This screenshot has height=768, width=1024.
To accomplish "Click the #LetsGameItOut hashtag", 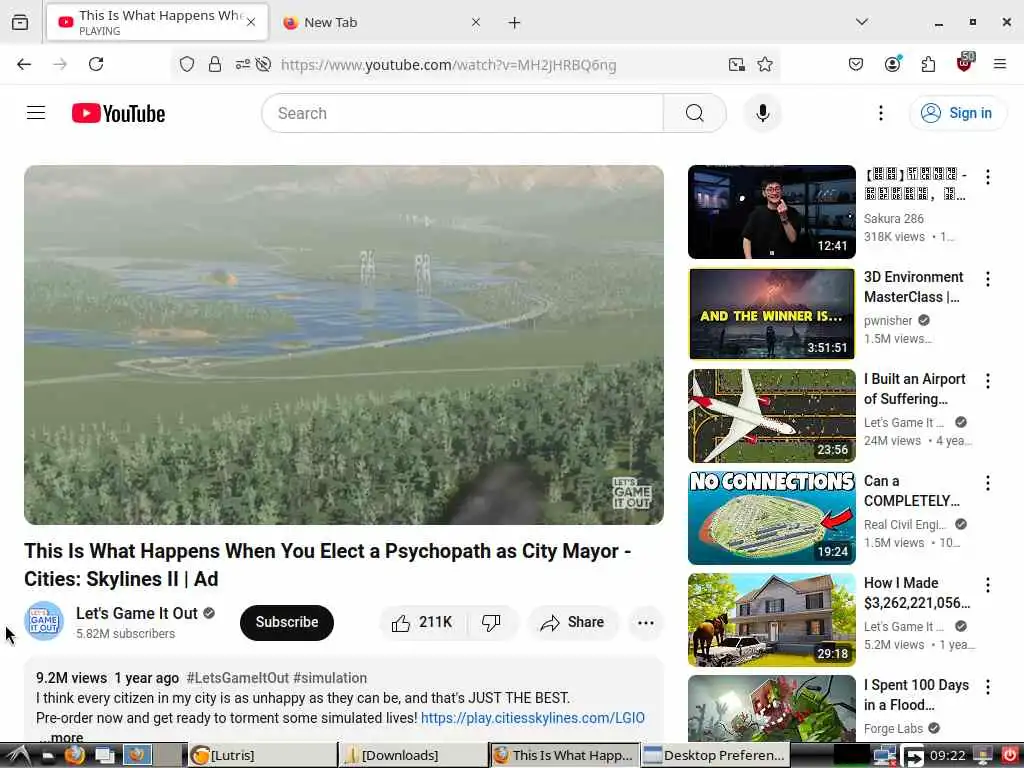I will (x=237, y=678).
